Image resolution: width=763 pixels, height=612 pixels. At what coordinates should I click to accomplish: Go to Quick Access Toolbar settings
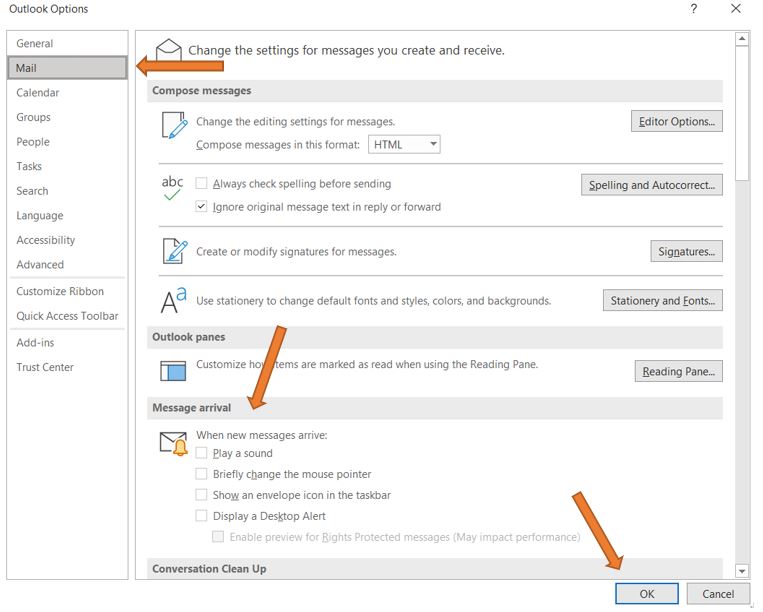coord(68,316)
